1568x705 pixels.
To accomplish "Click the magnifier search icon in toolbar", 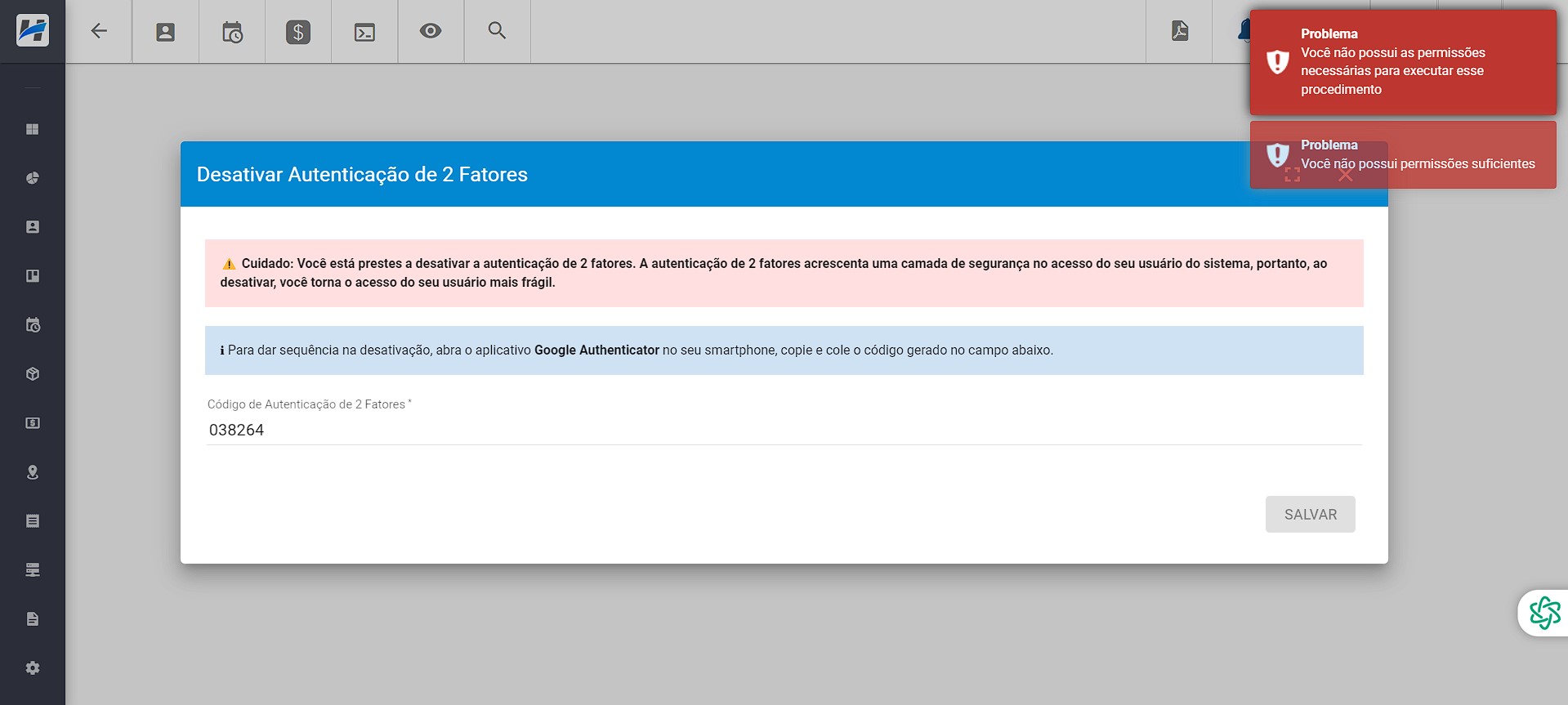I will tap(497, 31).
